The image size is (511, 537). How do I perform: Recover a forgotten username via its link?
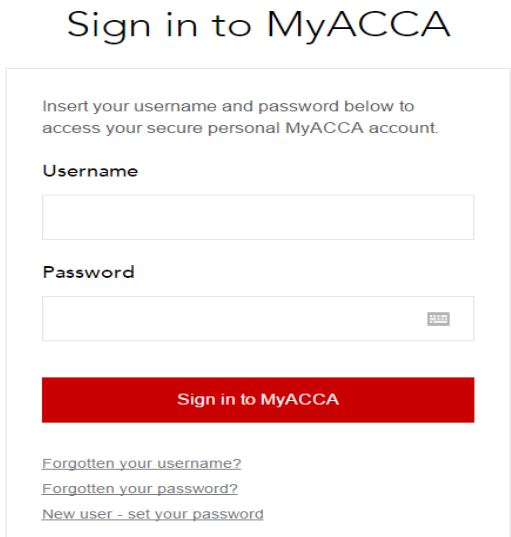pos(141,463)
